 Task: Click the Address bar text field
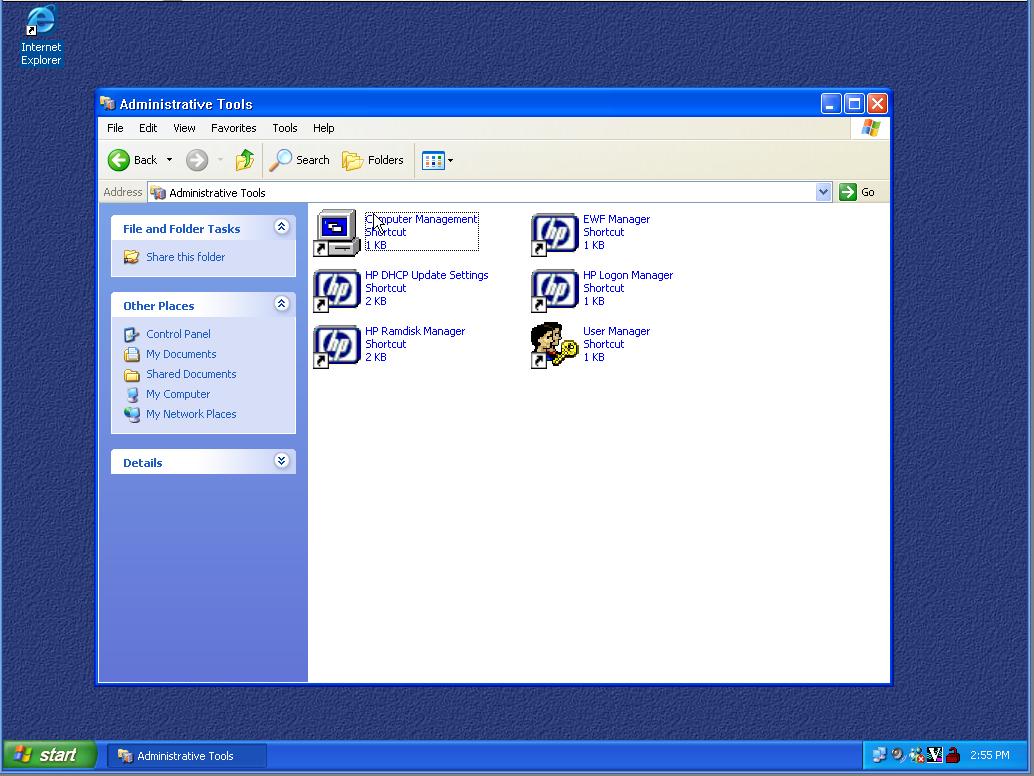tap(481, 193)
